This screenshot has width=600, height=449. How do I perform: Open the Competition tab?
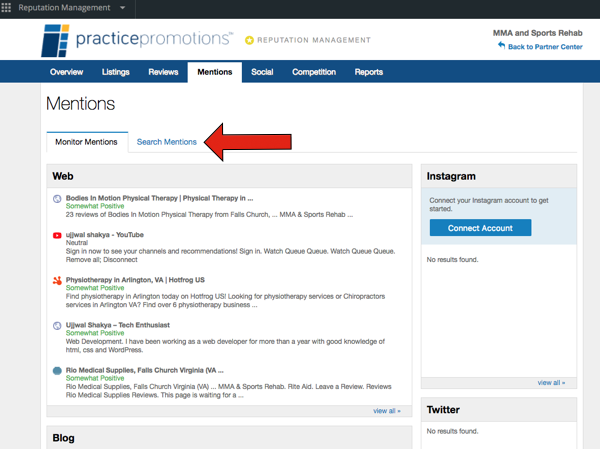pos(314,72)
